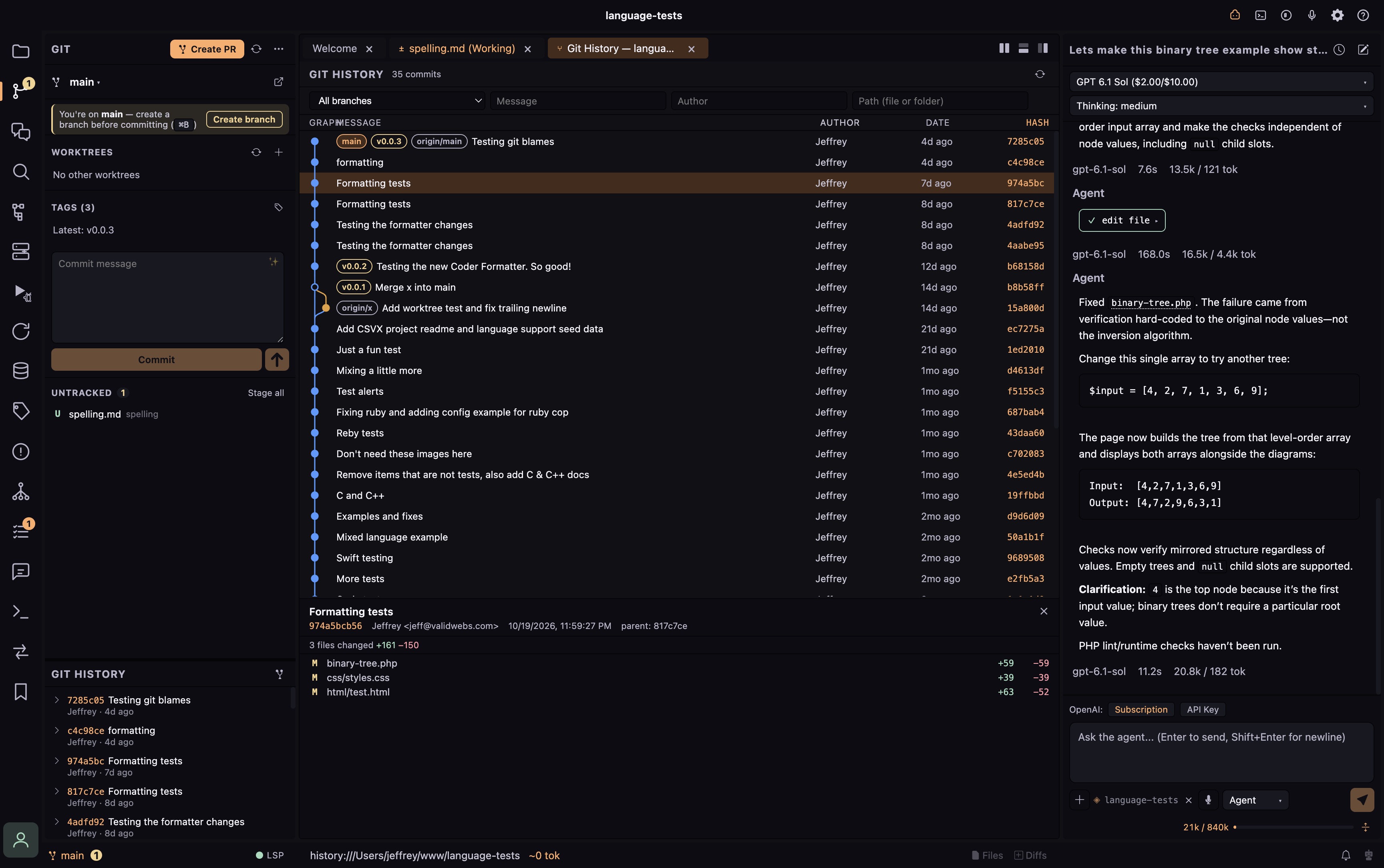Click the Create branch button
The image size is (1384, 868).
[x=244, y=119]
